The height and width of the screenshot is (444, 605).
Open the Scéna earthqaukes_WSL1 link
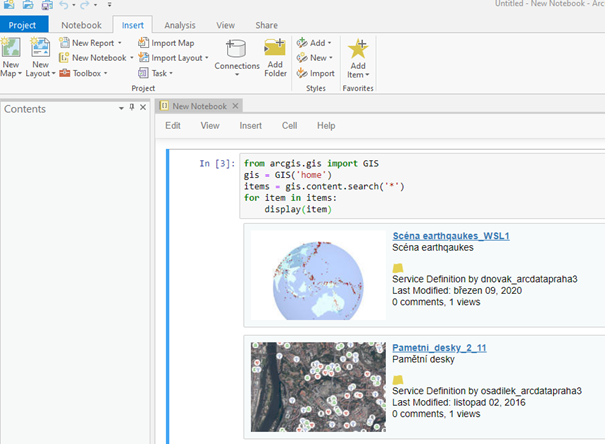pos(451,236)
